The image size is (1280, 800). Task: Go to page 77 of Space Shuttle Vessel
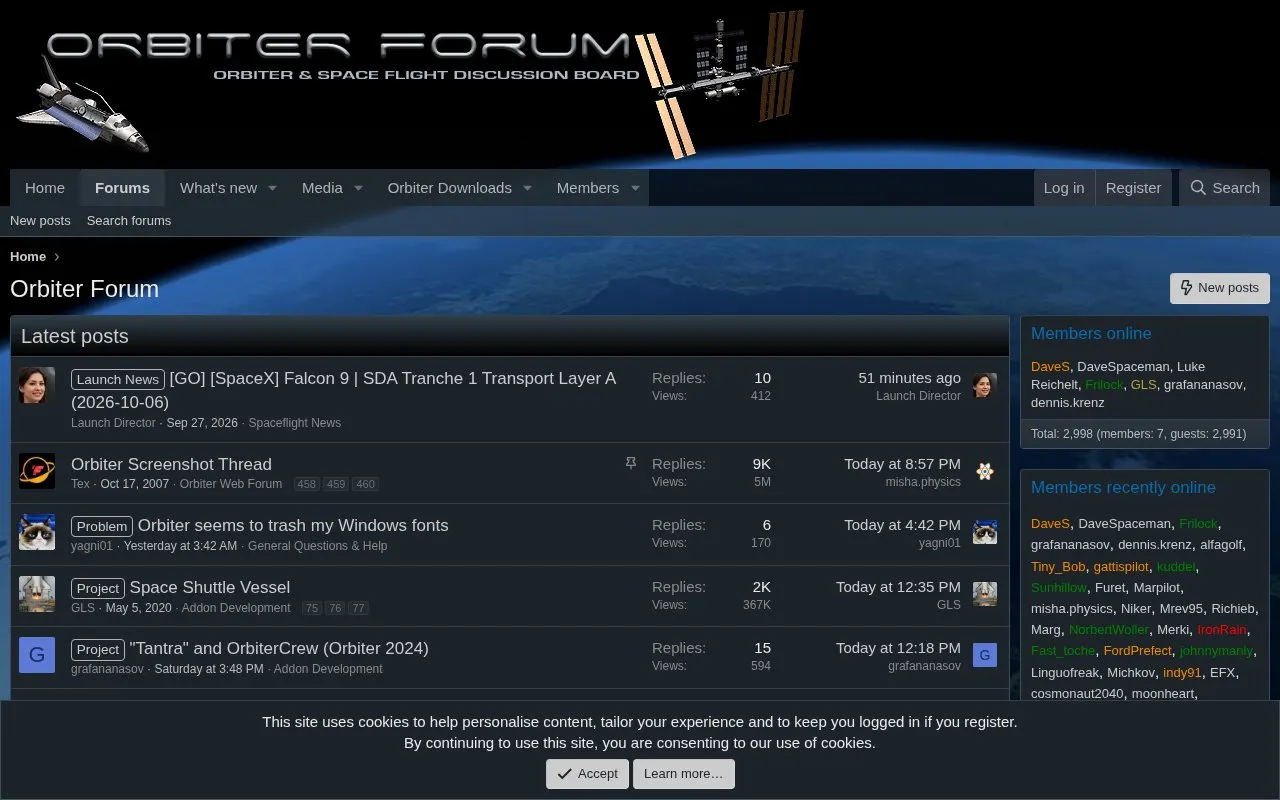tap(359, 608)
